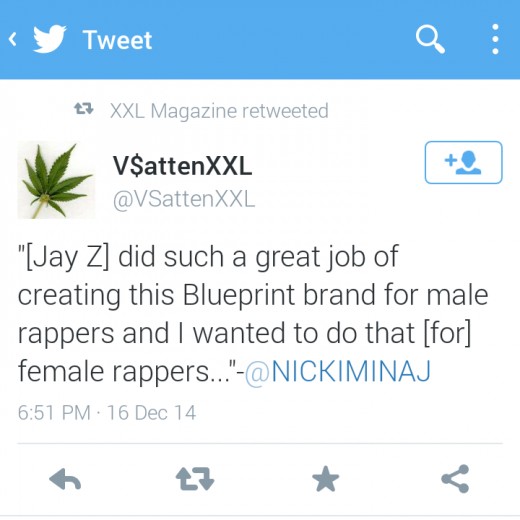Retweet this tweet

(x=195, y=479)
